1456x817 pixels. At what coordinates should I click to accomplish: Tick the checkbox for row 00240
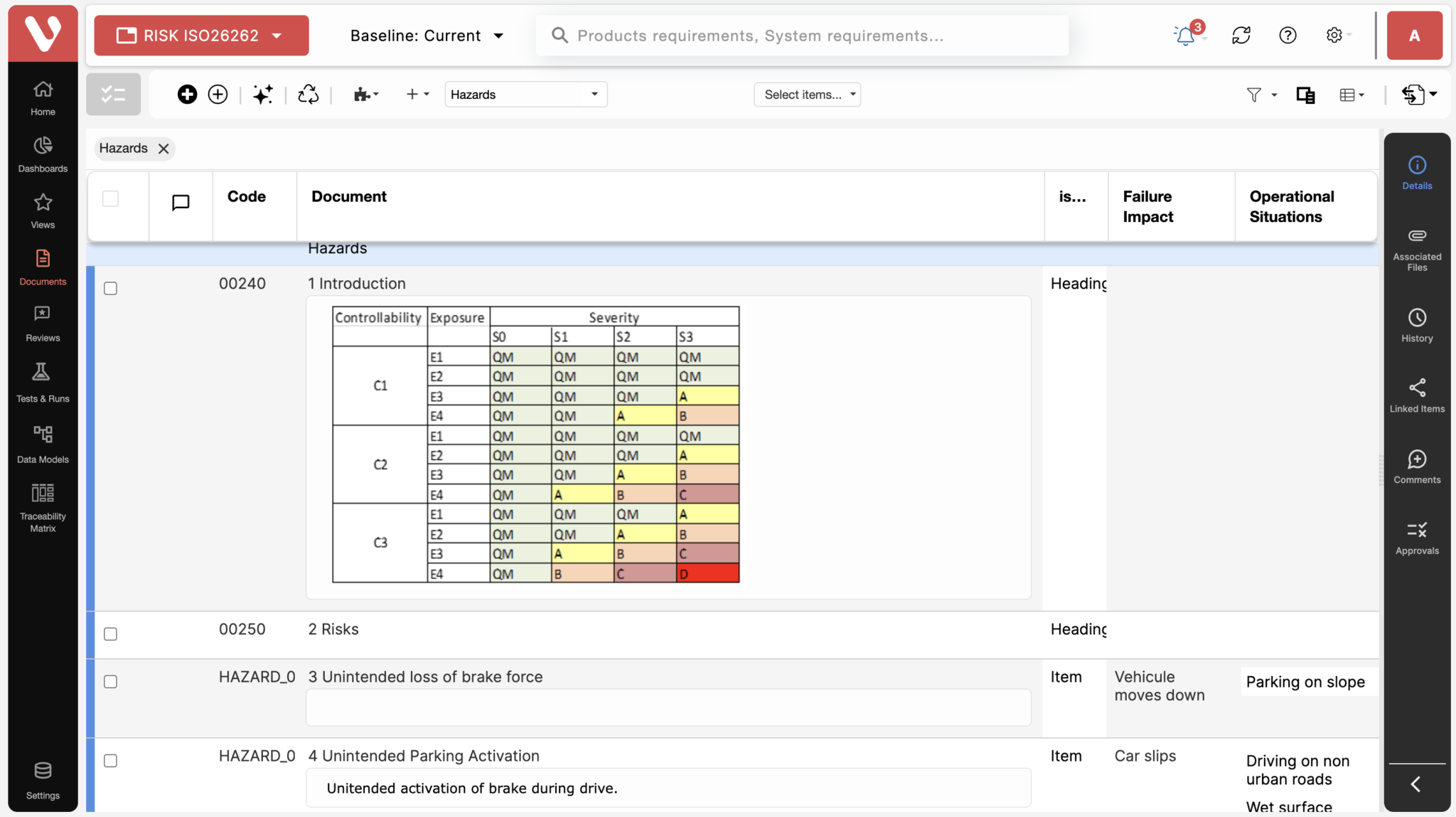tap(110, 288)
